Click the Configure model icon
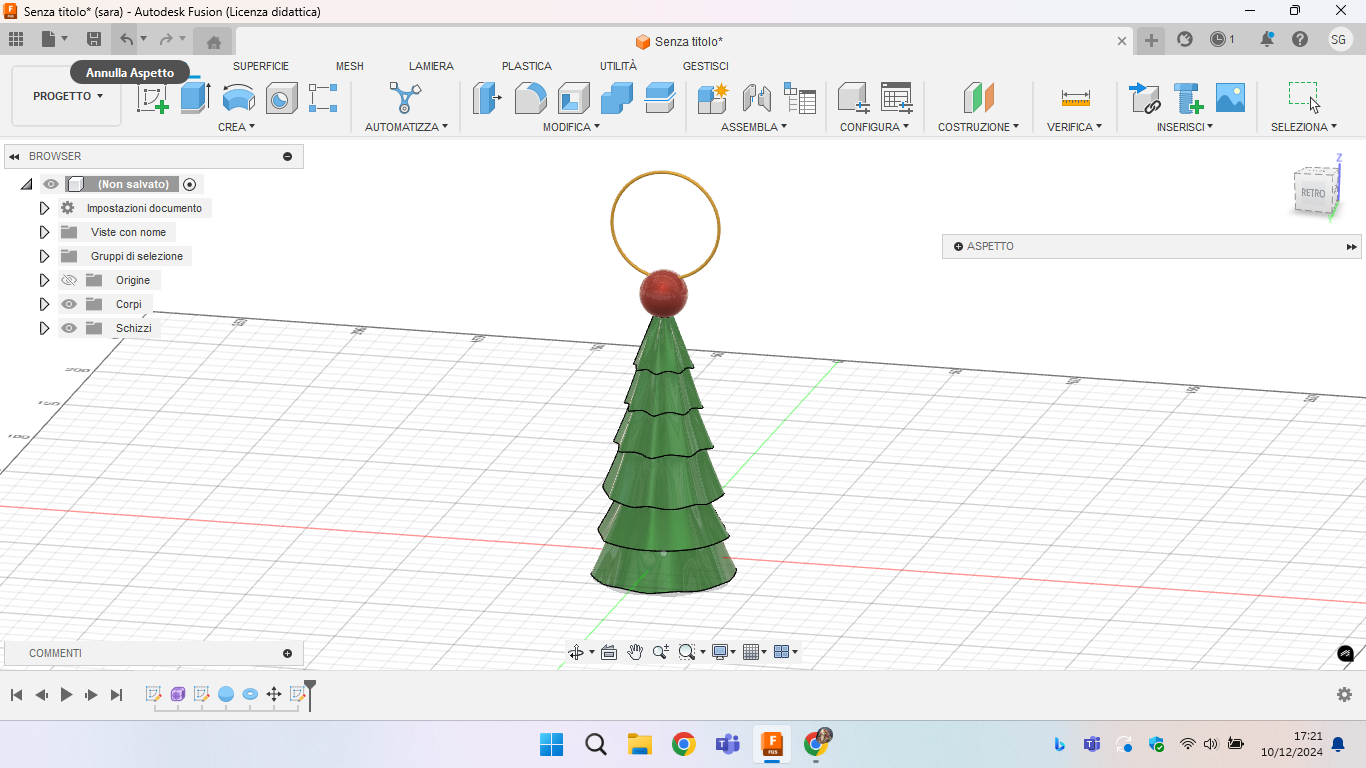Image resolution: width=1366 pixels, height=768 pixels. 853,98
